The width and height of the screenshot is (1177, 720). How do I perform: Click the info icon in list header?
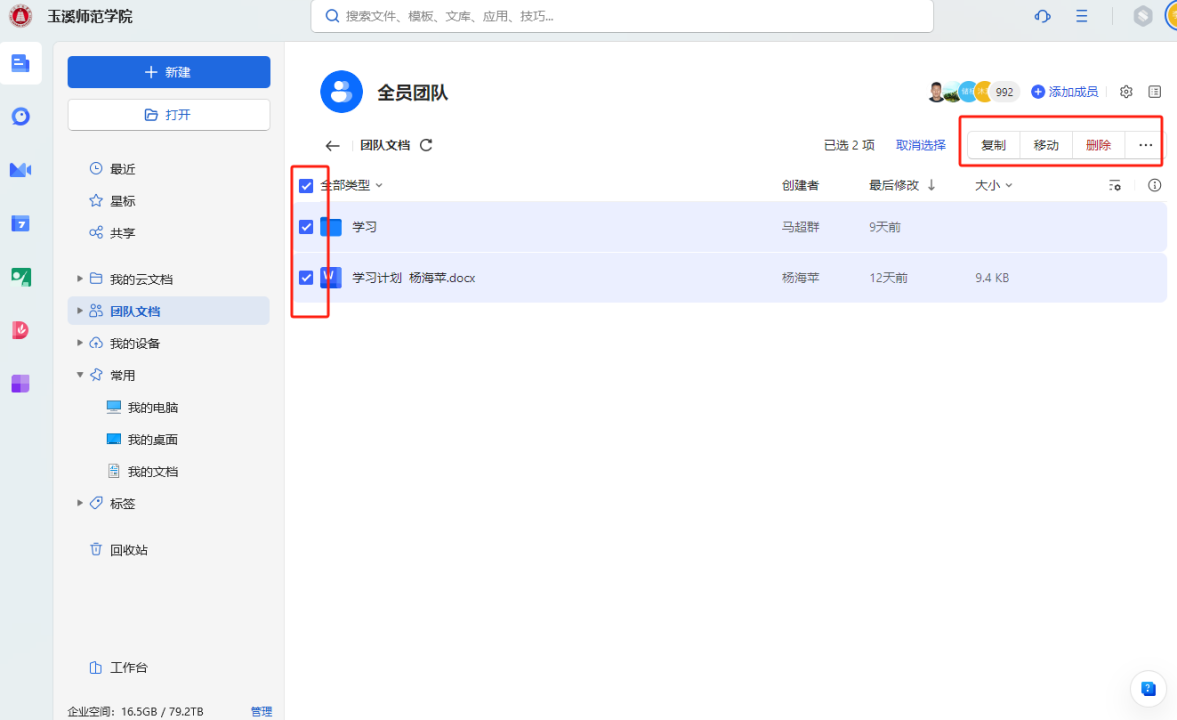point(1155,185)
